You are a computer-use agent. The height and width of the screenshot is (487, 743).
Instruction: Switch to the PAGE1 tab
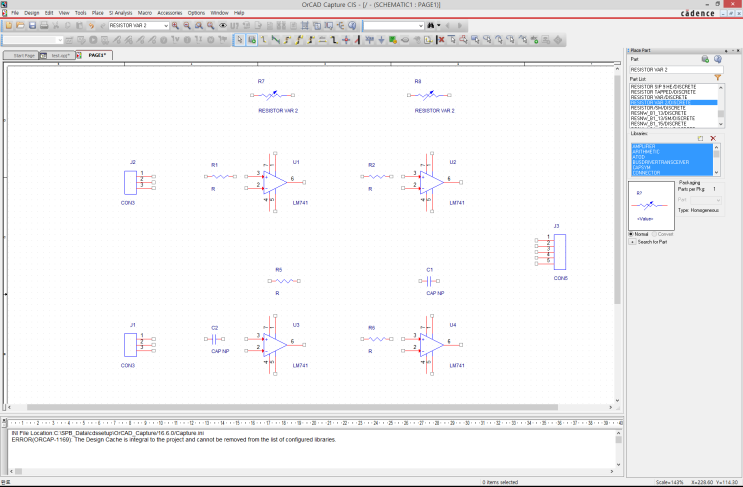[x=94, y=55]
